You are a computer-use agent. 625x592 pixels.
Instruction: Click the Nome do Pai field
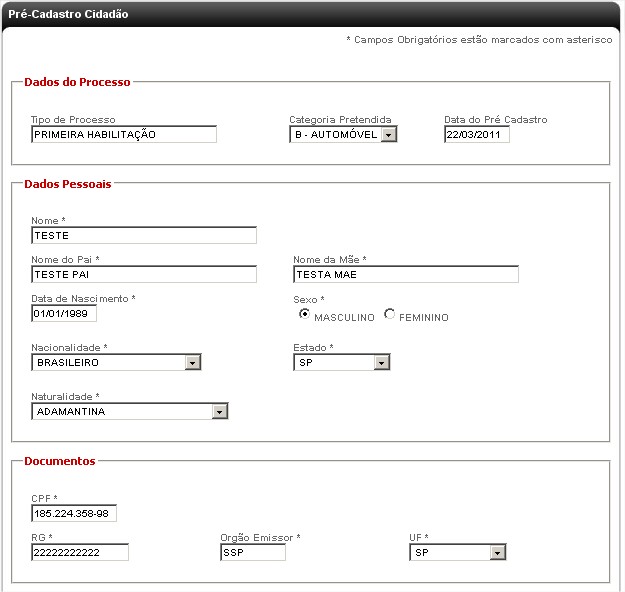coord(143,274)
